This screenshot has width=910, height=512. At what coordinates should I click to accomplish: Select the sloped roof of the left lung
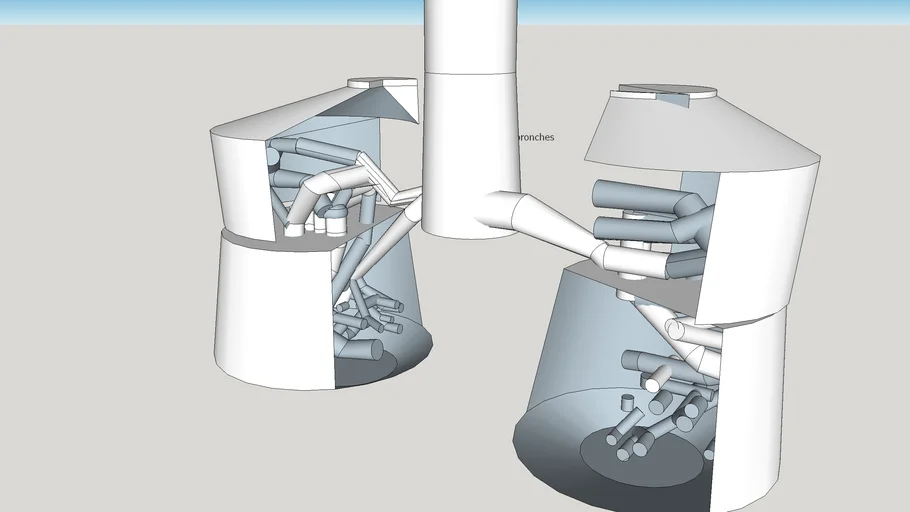(300, 113)
